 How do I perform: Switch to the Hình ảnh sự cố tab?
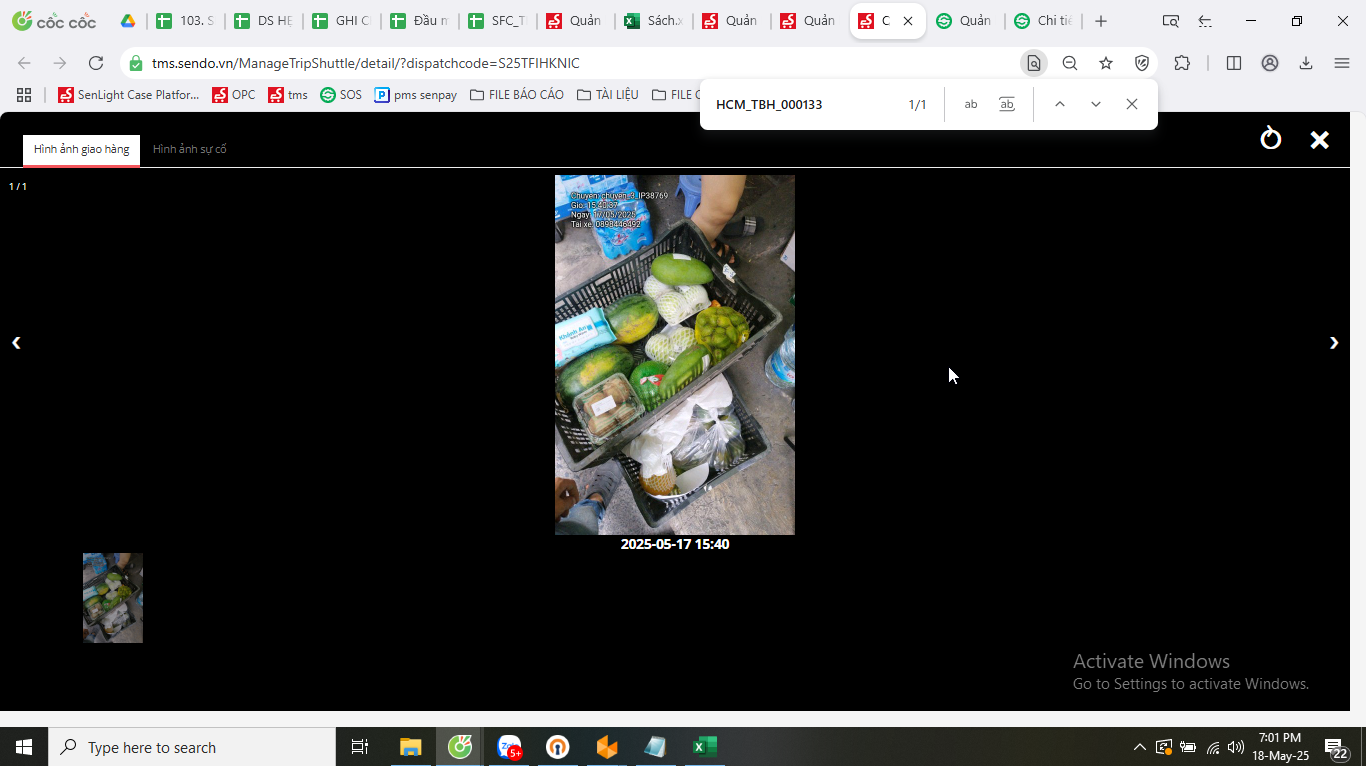point(190,149)
